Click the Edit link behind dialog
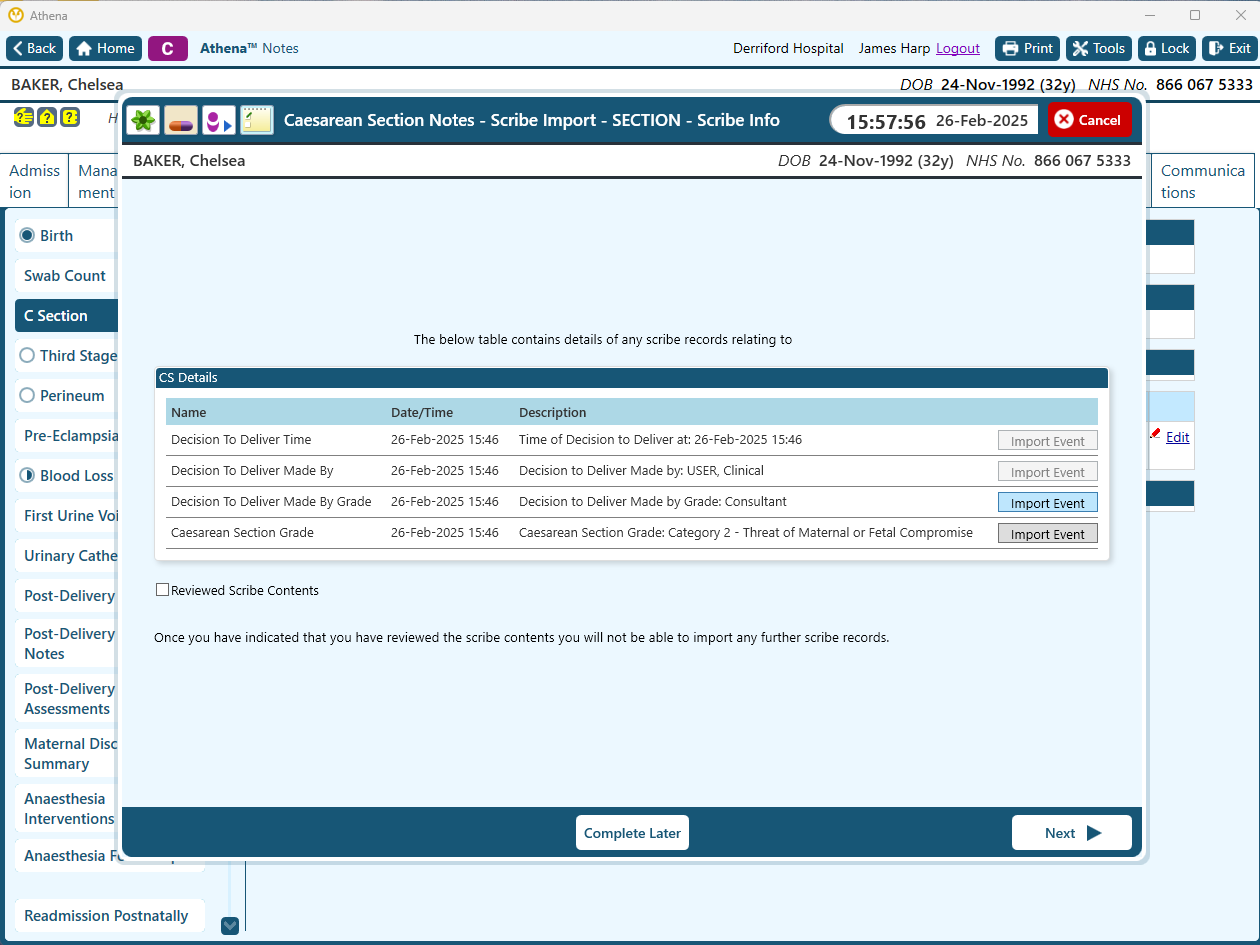 (x=1178, y=437)
